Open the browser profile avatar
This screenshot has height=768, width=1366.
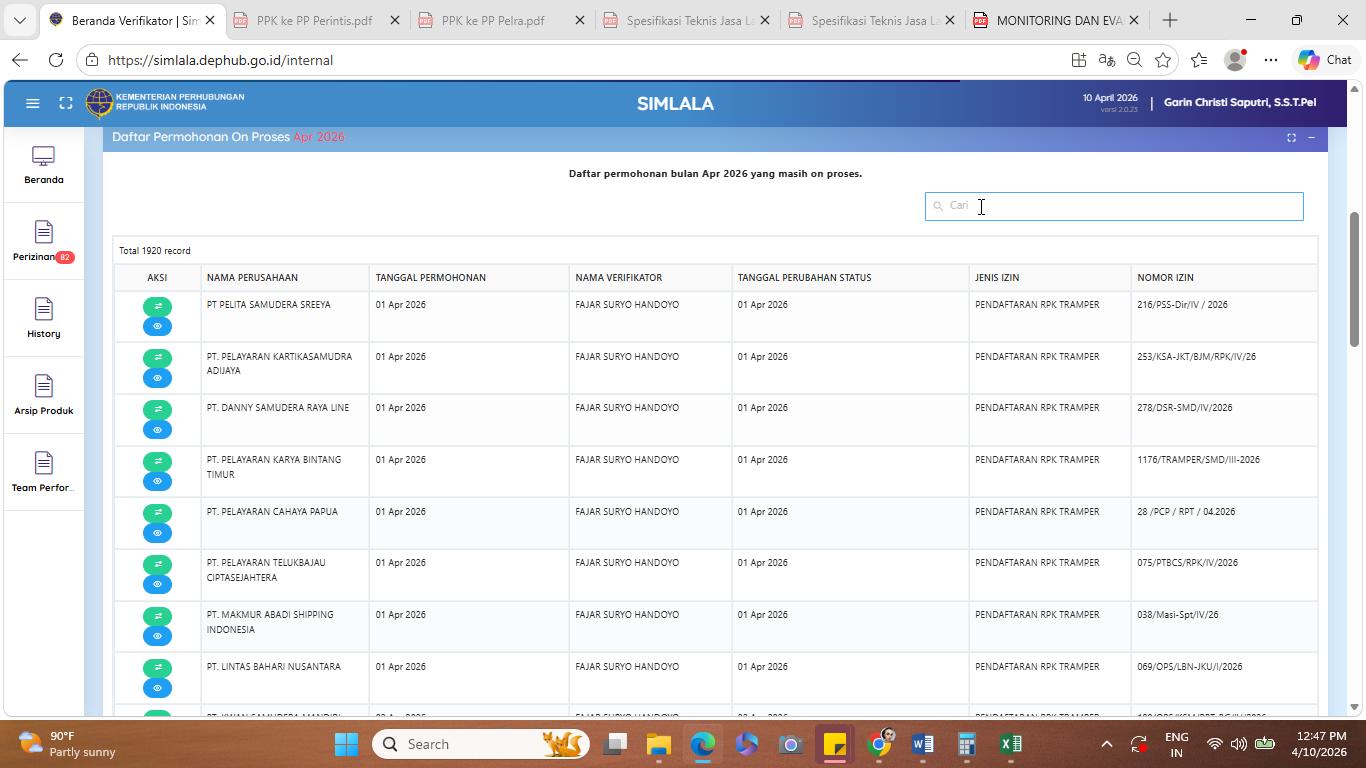tap(1236, 60)
